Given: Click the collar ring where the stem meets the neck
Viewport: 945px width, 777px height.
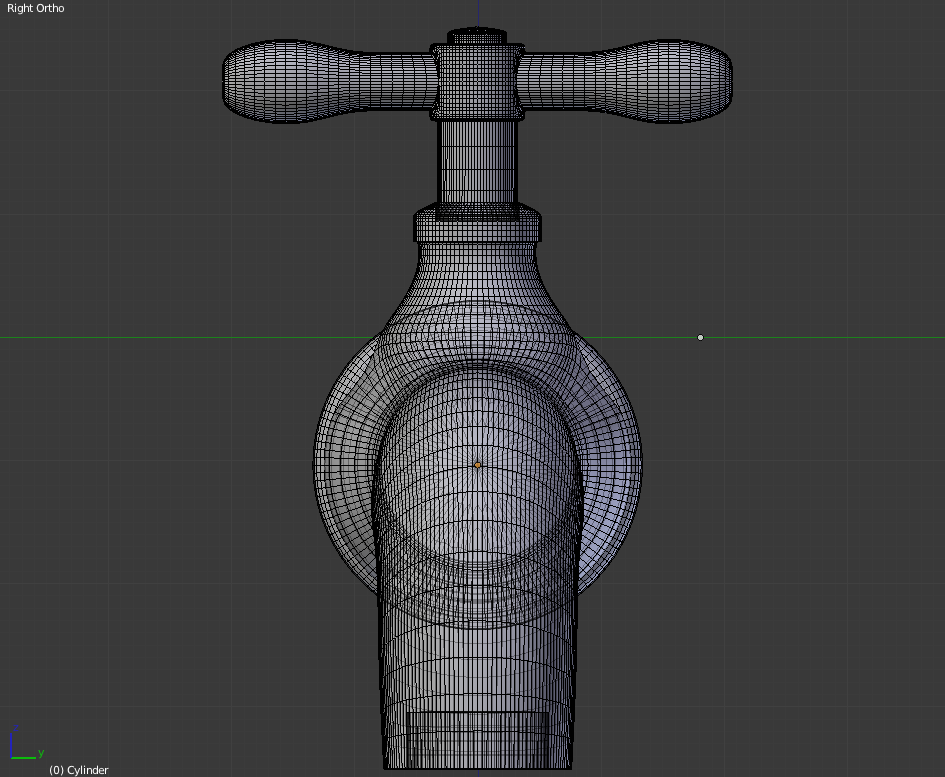Looking at the screenshot, I should [x=477, y=222].
